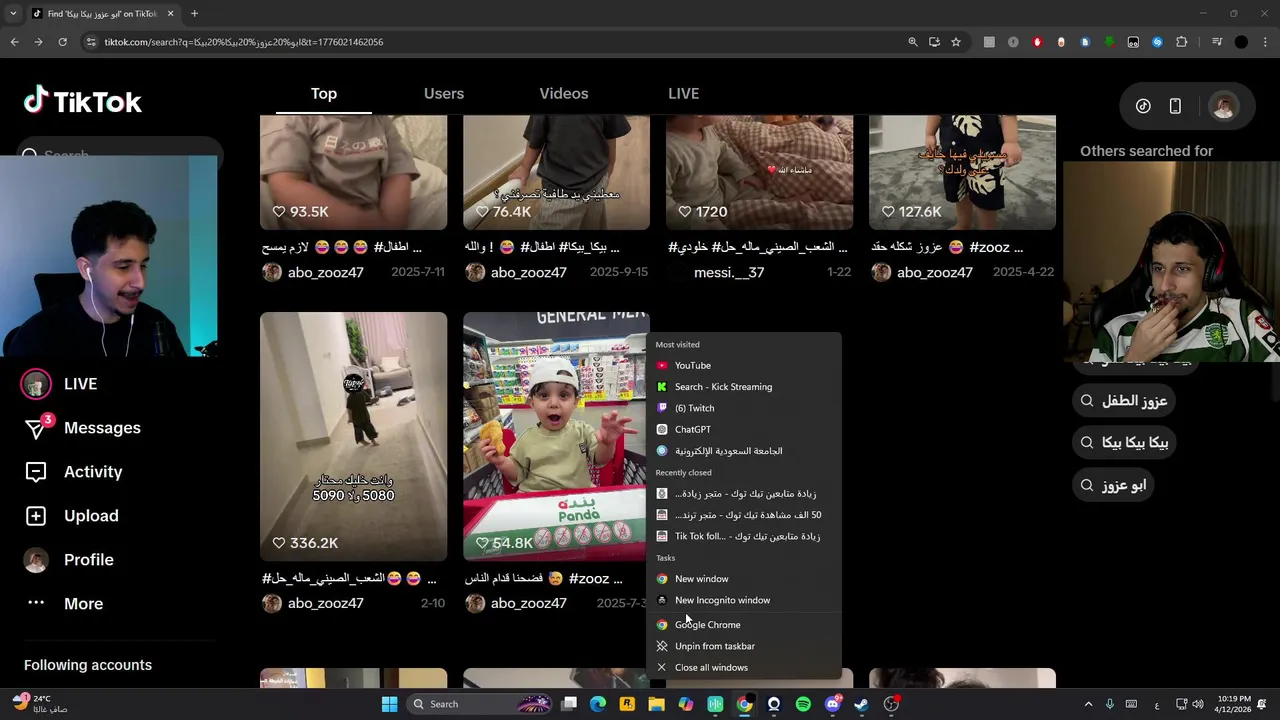Click the red hand ad blocker extension
The height and width of the screenshot is (720, 1280).
coord(1037,42)
